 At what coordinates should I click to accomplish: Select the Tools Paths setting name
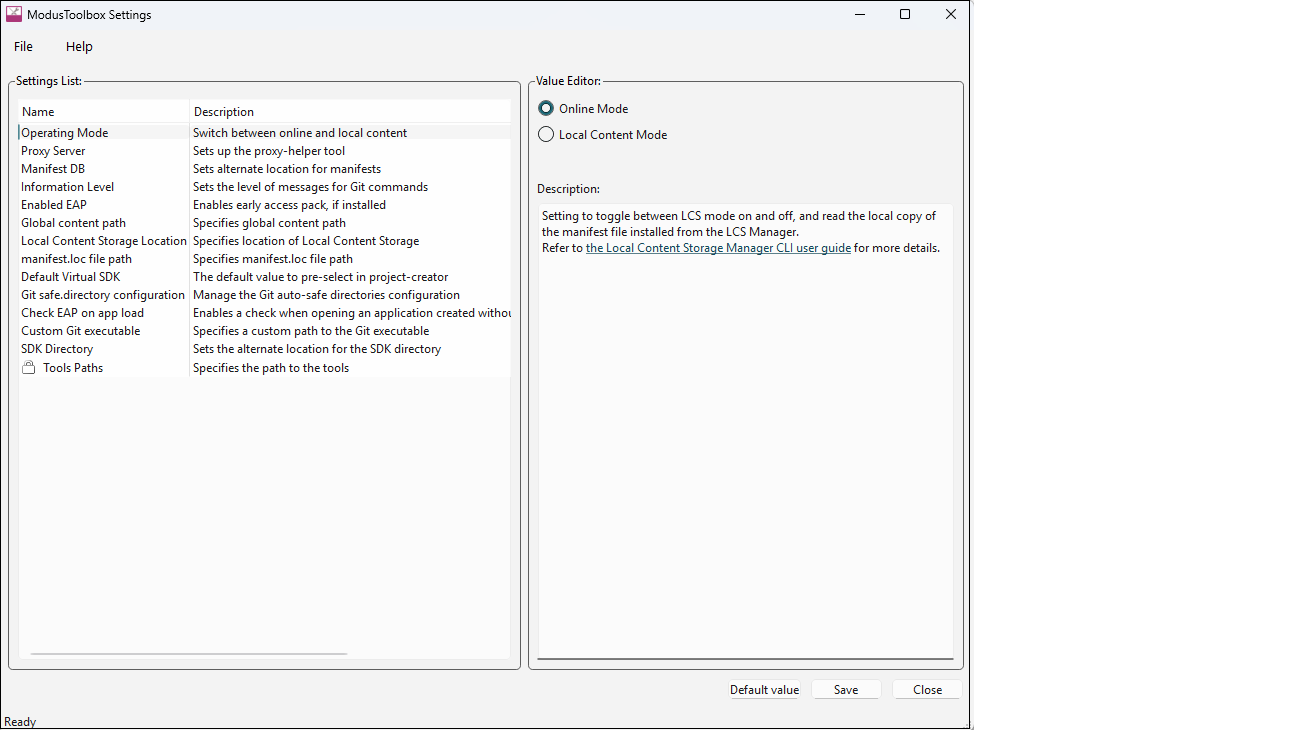click(x=73, y=368)
